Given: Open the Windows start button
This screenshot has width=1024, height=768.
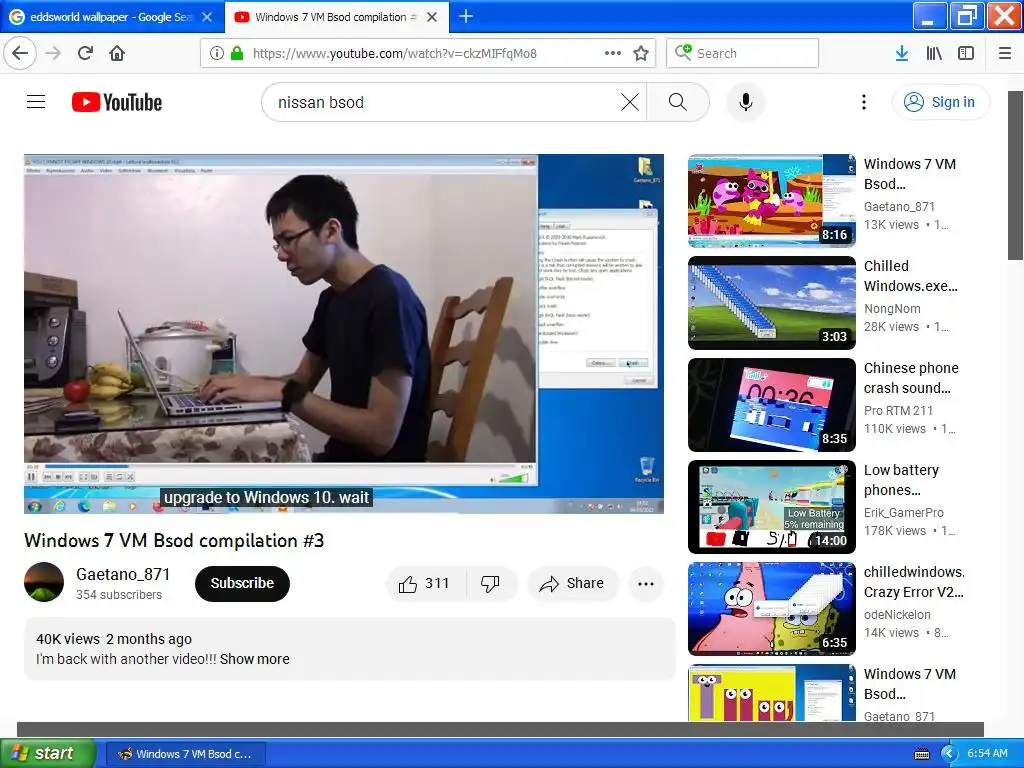Looking at the screenshot, I should point(47,753).
